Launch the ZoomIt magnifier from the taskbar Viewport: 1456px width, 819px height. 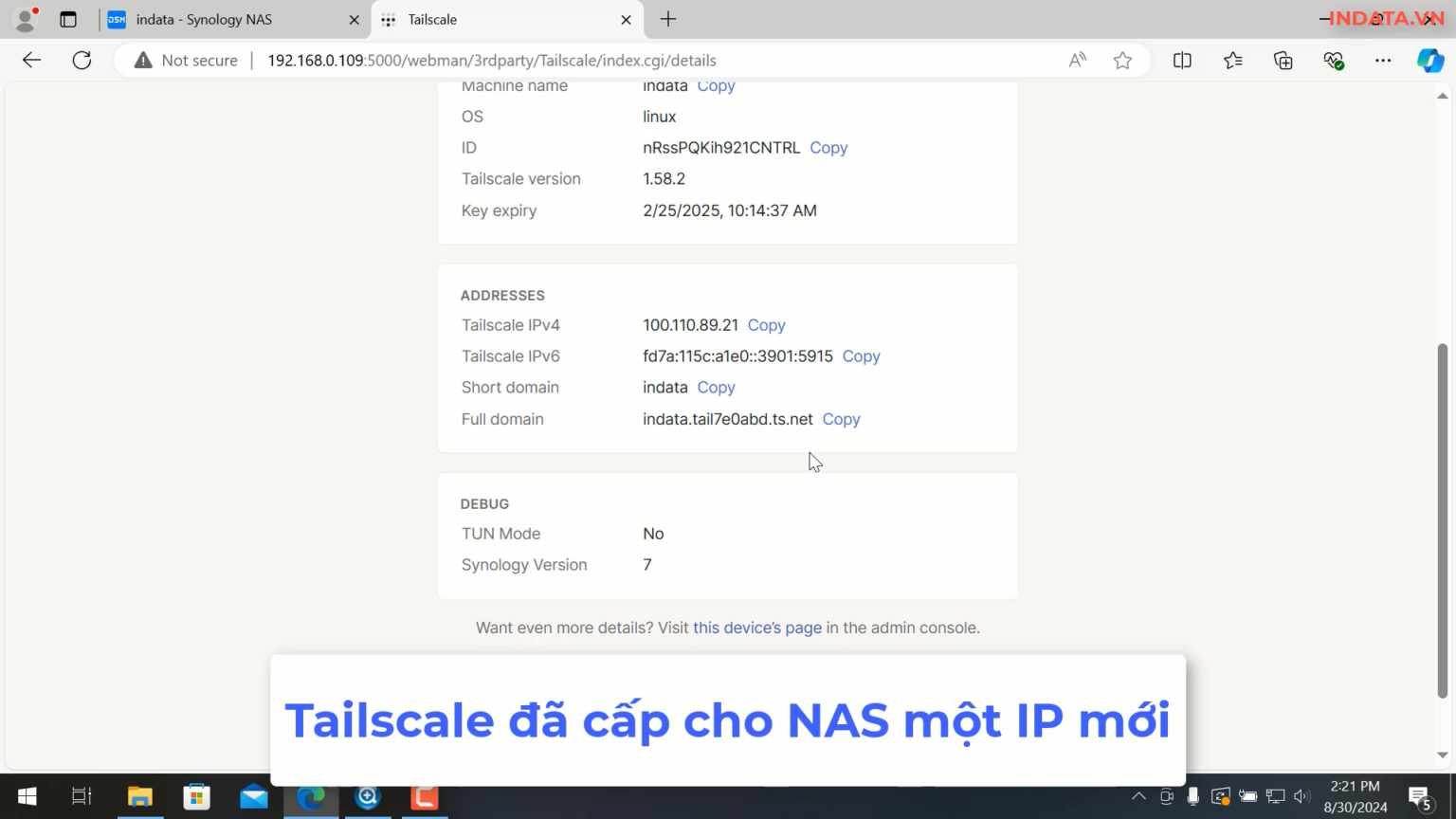tap(367, 796)
